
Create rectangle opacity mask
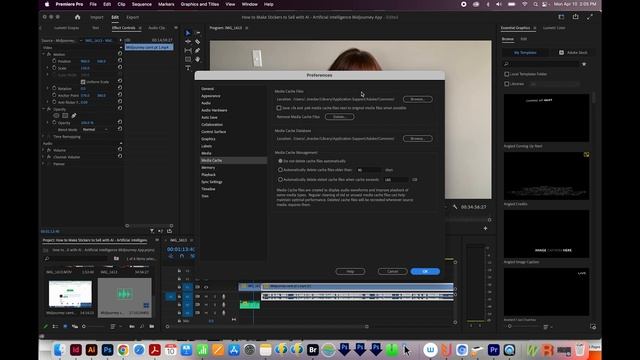coord(65,116)
